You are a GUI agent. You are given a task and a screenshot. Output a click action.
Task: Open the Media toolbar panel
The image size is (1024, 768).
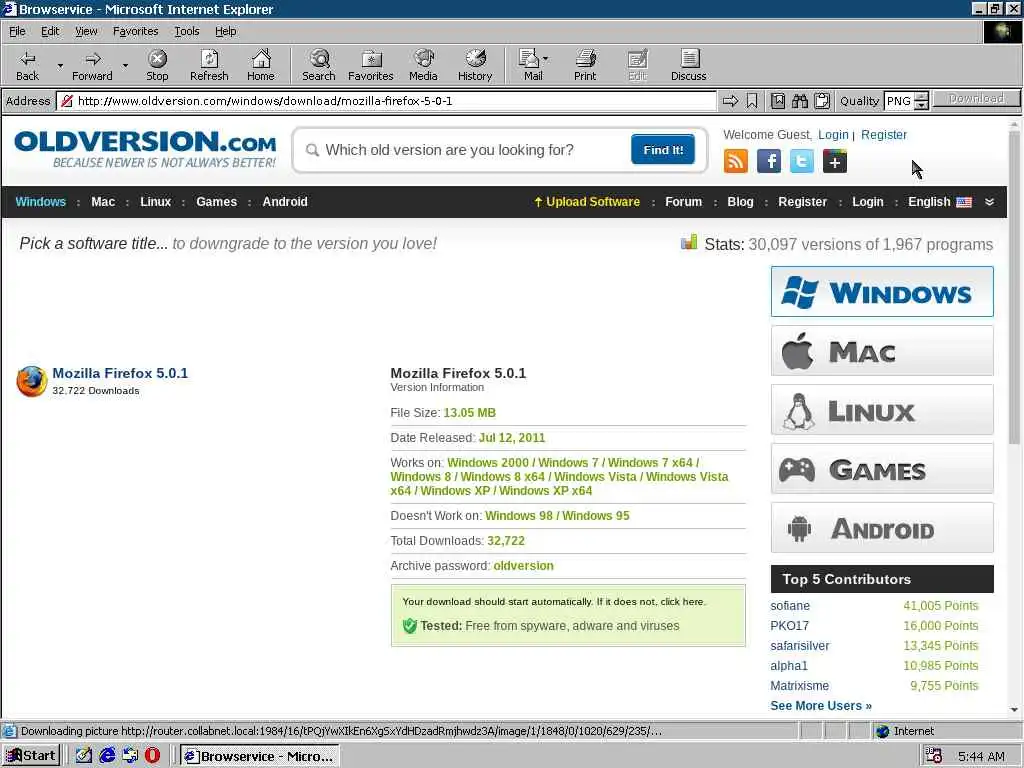click(x=423, y=65)
